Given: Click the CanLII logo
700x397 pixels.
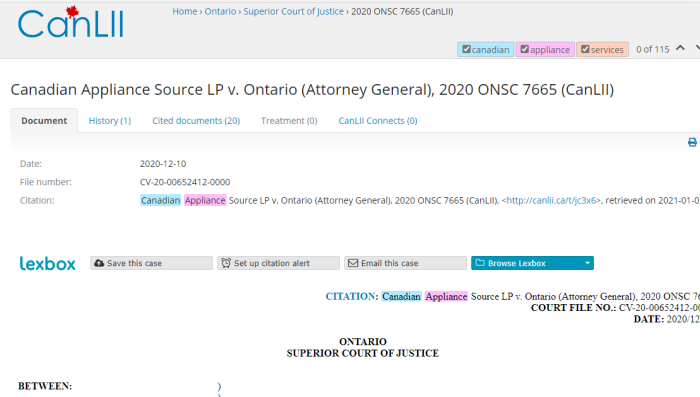Looking at the screenshot, I should coord(71,22).
